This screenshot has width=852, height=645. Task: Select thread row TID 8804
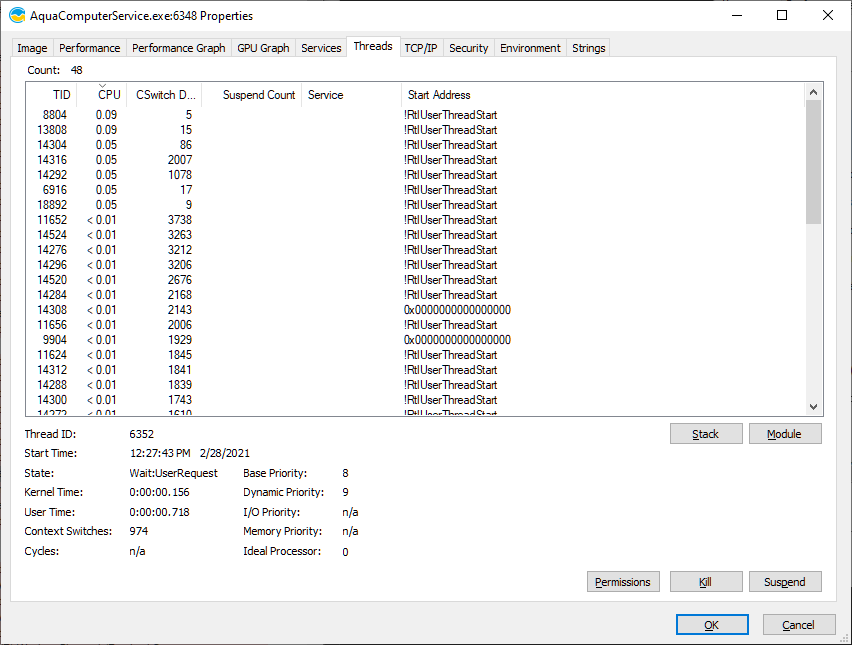click(x=415, y=115)
